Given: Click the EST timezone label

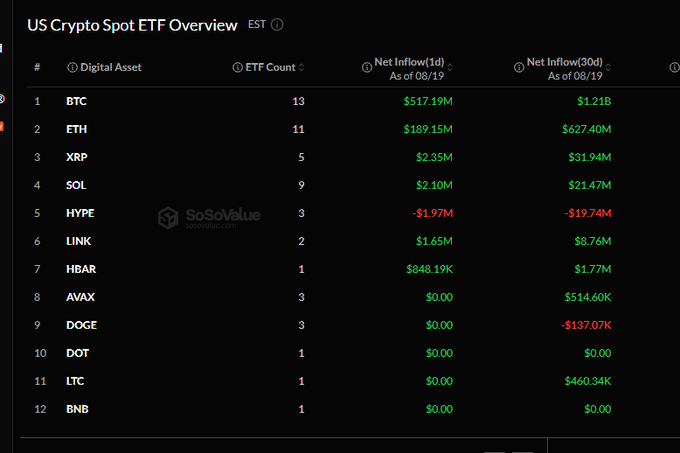Looking at the screenshot, I should (x=257, y=25).
